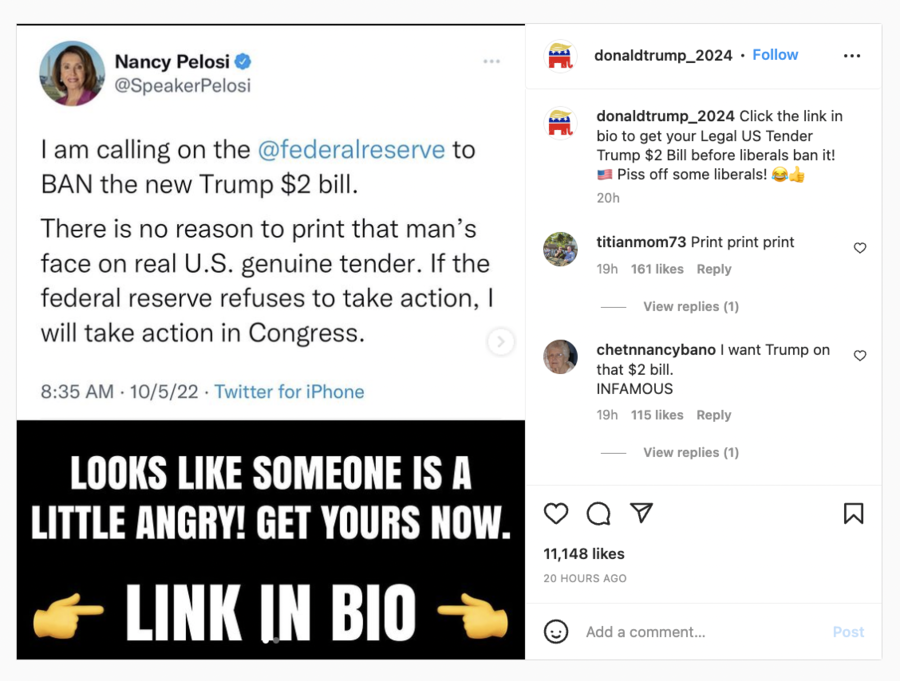This screenshot has height=681, width=900.
Task: Like titianmom73's comment
Action: click(x=860, y=248)
